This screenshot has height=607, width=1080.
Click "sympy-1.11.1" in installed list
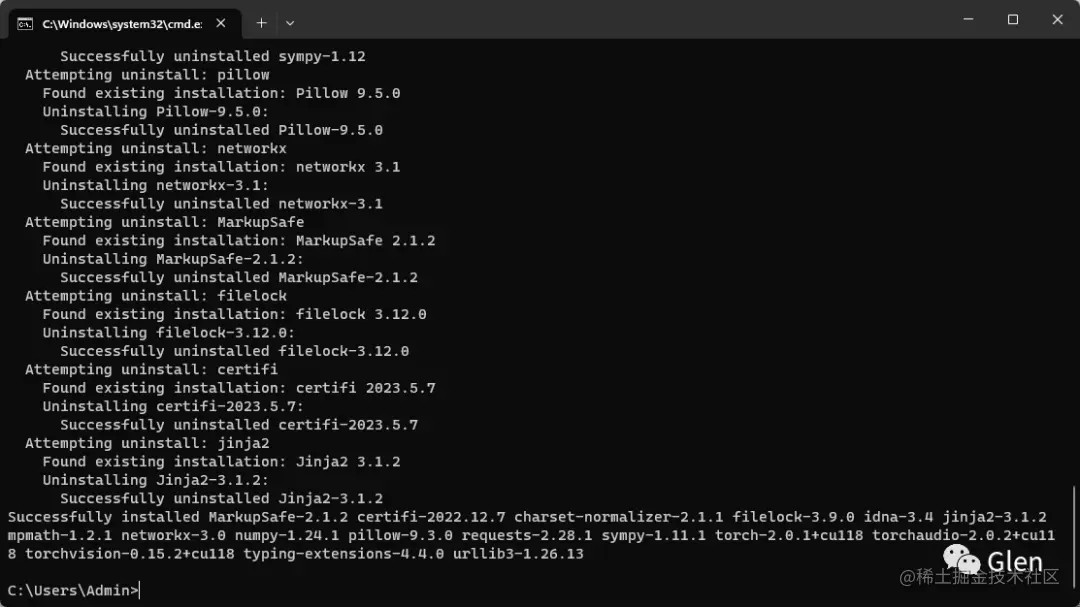click(x=654, y=535)
